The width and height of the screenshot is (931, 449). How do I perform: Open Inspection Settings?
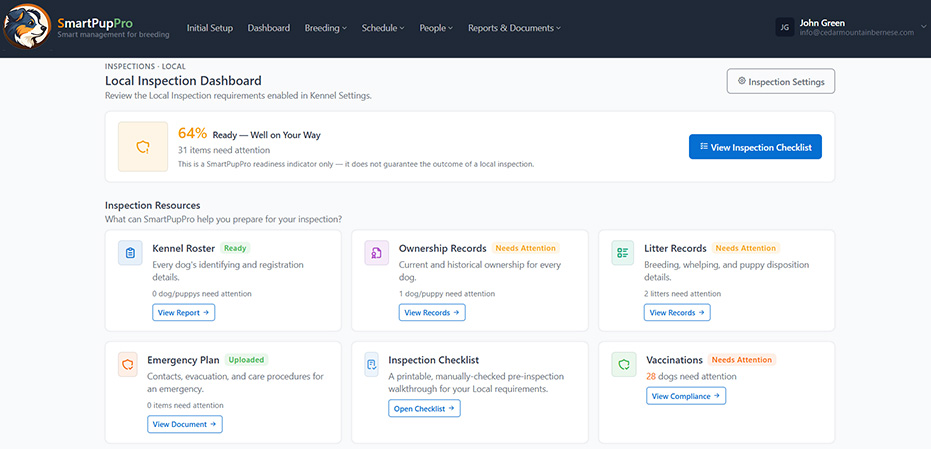[x=781, y=81]
